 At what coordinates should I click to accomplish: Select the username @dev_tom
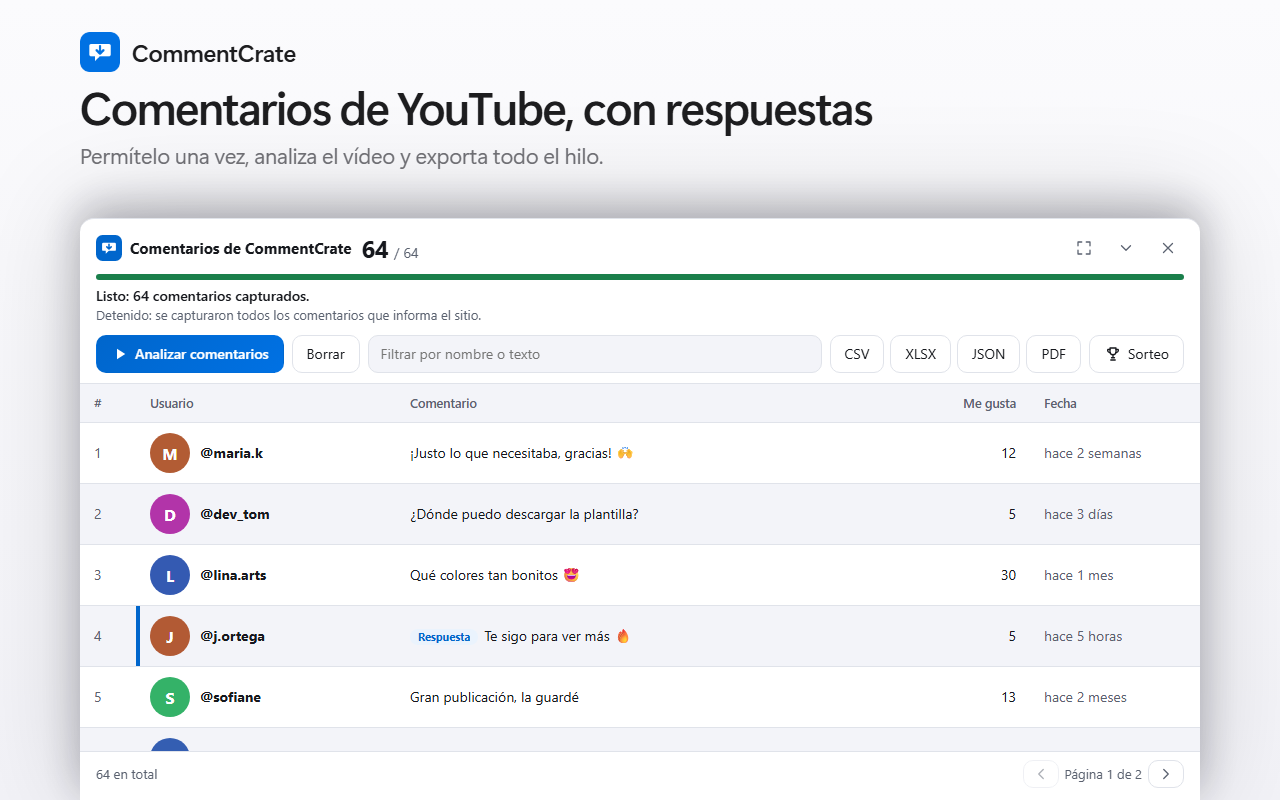(x=235, y=514)
